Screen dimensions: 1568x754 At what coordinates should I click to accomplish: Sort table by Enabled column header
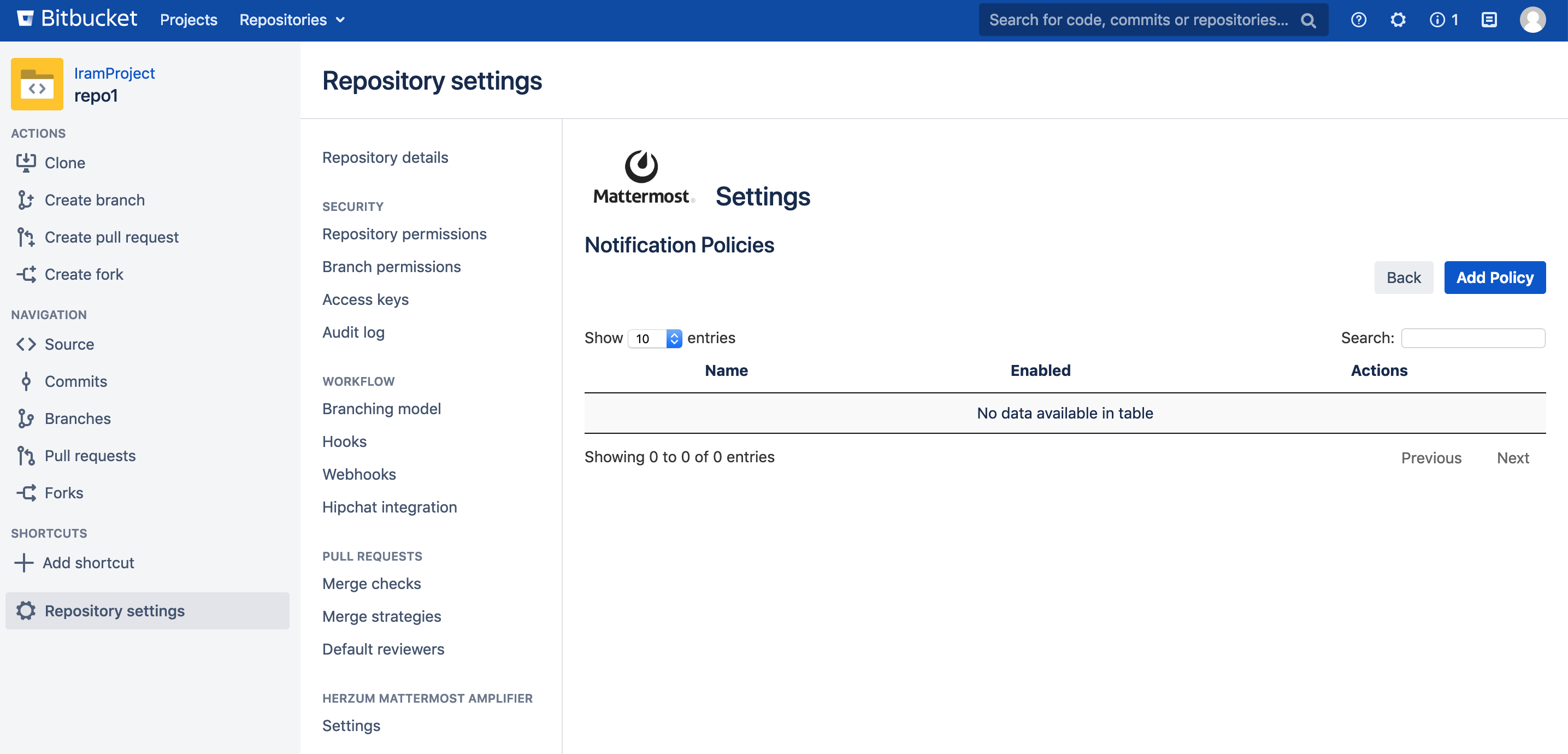pos(1040,370)
